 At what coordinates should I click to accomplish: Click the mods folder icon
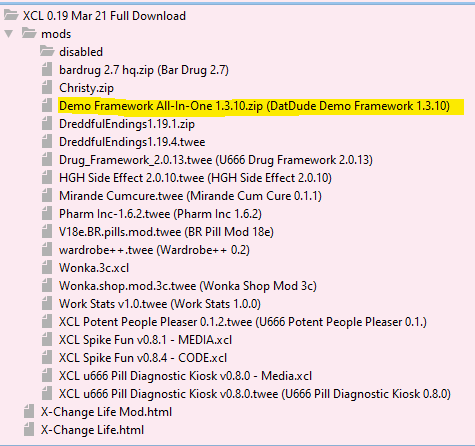click(x=29, y=33)
